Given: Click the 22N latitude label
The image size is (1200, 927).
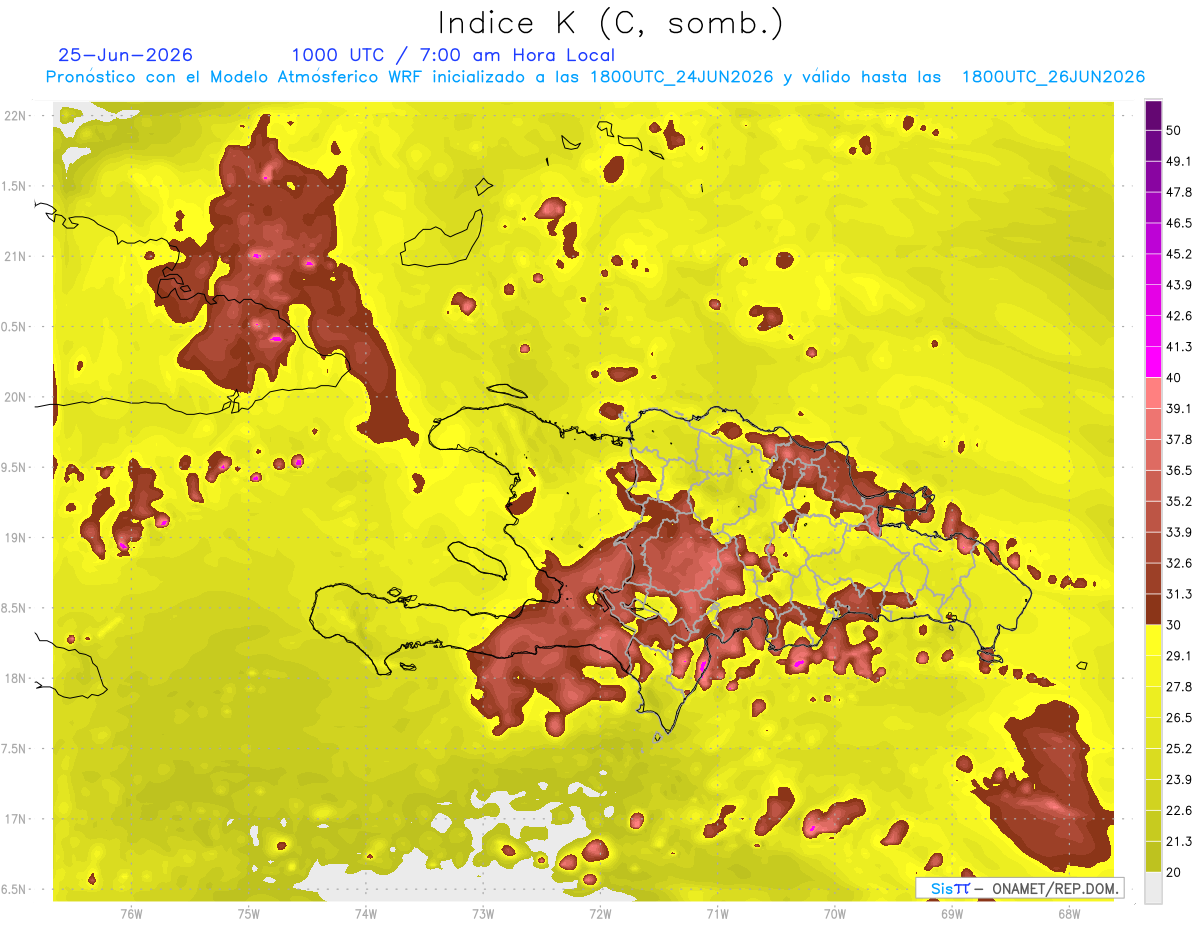Looking at the screenshot, I should click(x=17, y=116).
